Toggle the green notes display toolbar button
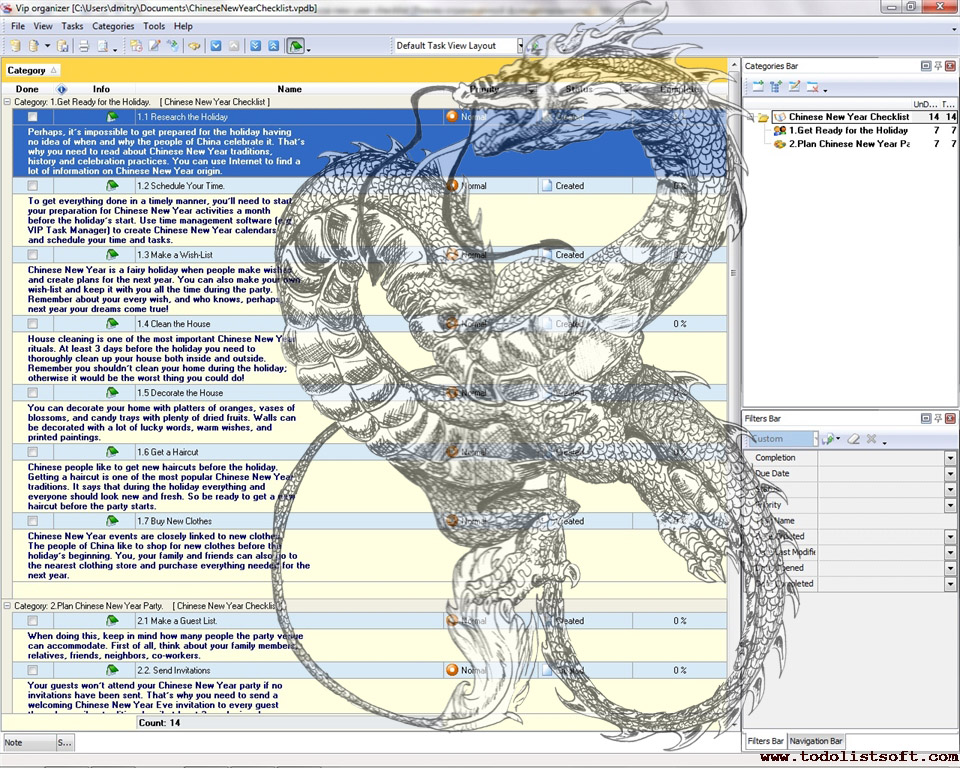The image size is (960, 768). (x=296, y=46)
